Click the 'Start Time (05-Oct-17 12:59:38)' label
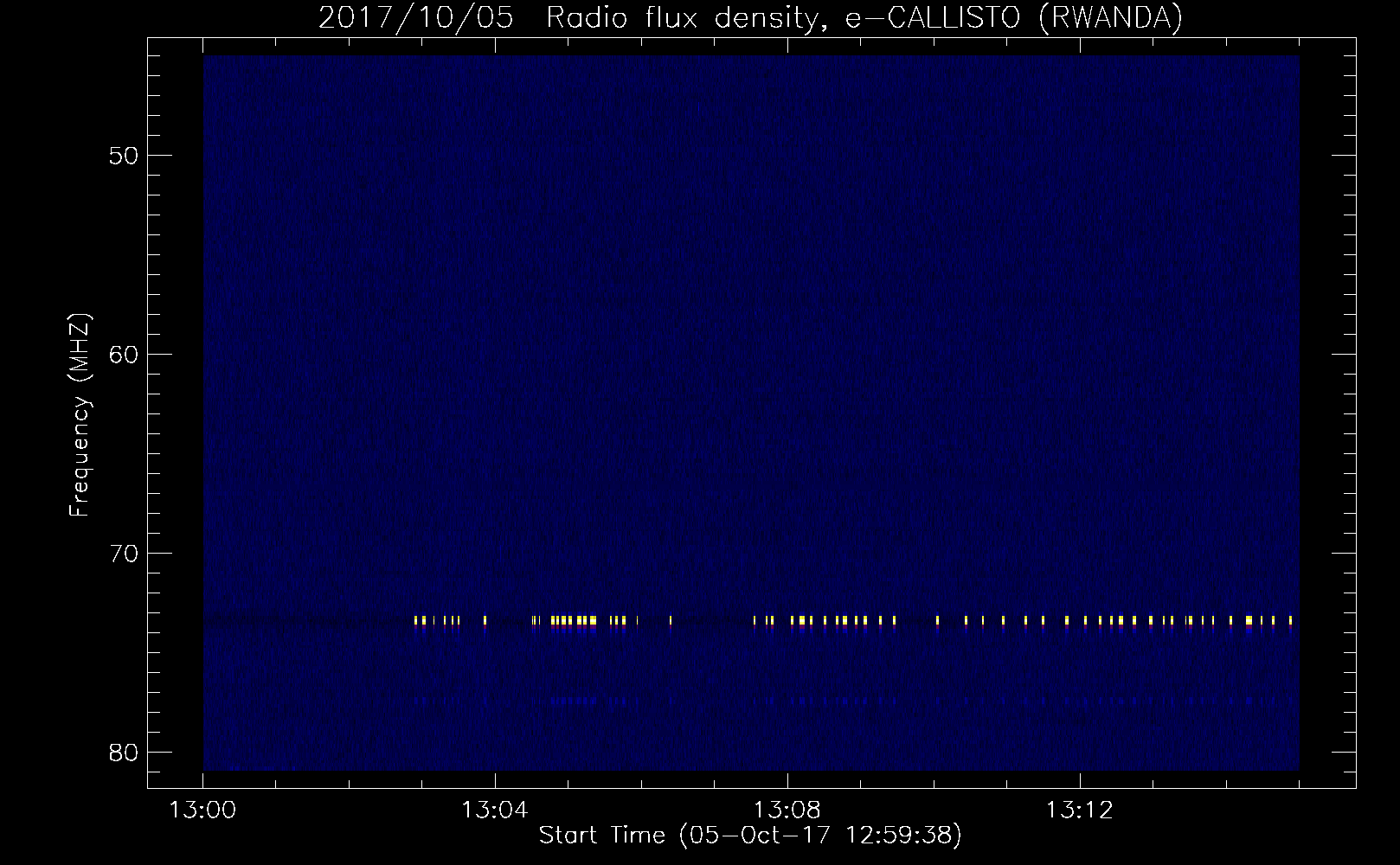1400x865 pixels. point(750,836)
